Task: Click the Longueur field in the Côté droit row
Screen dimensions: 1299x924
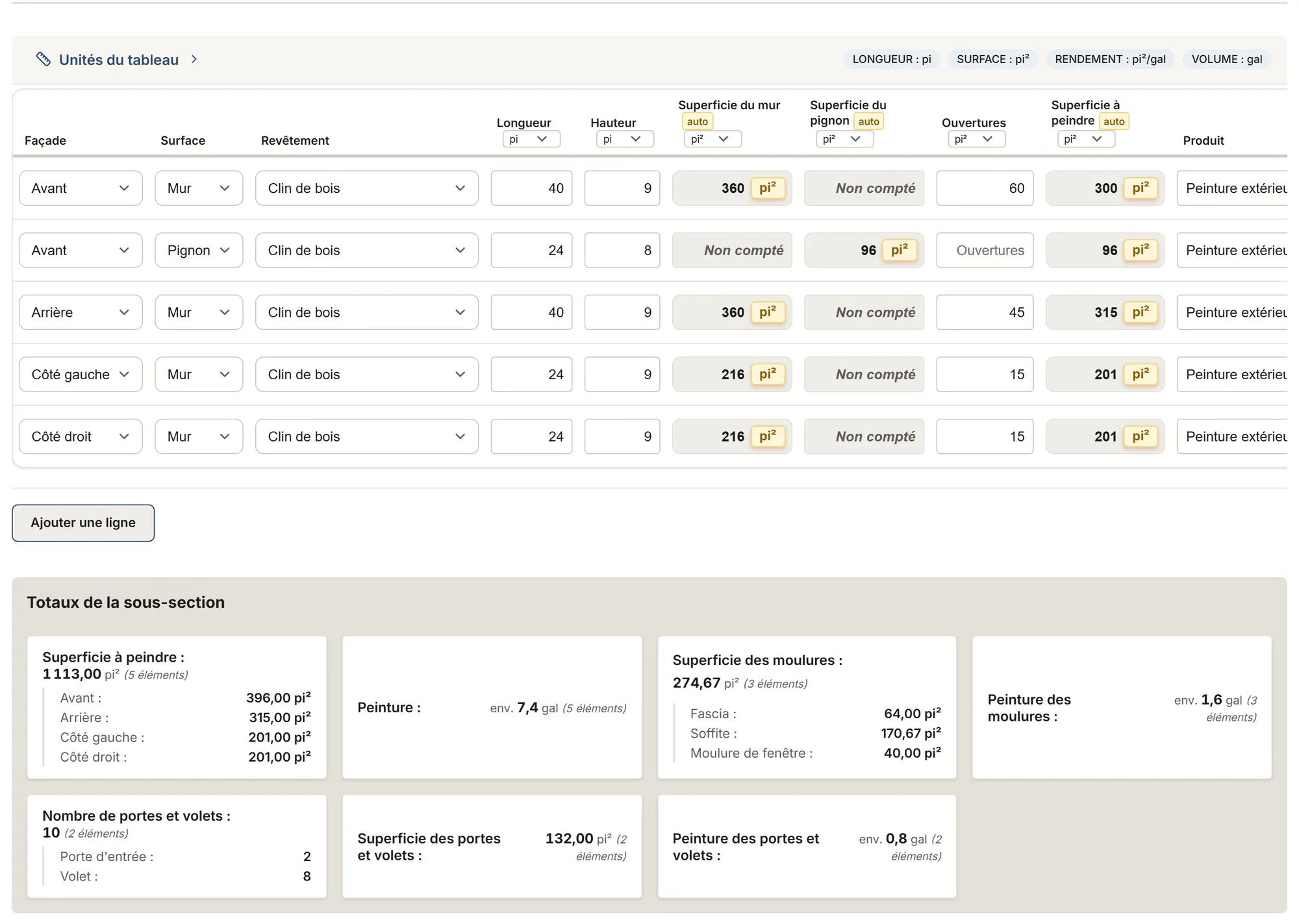Action: [531, 436]
